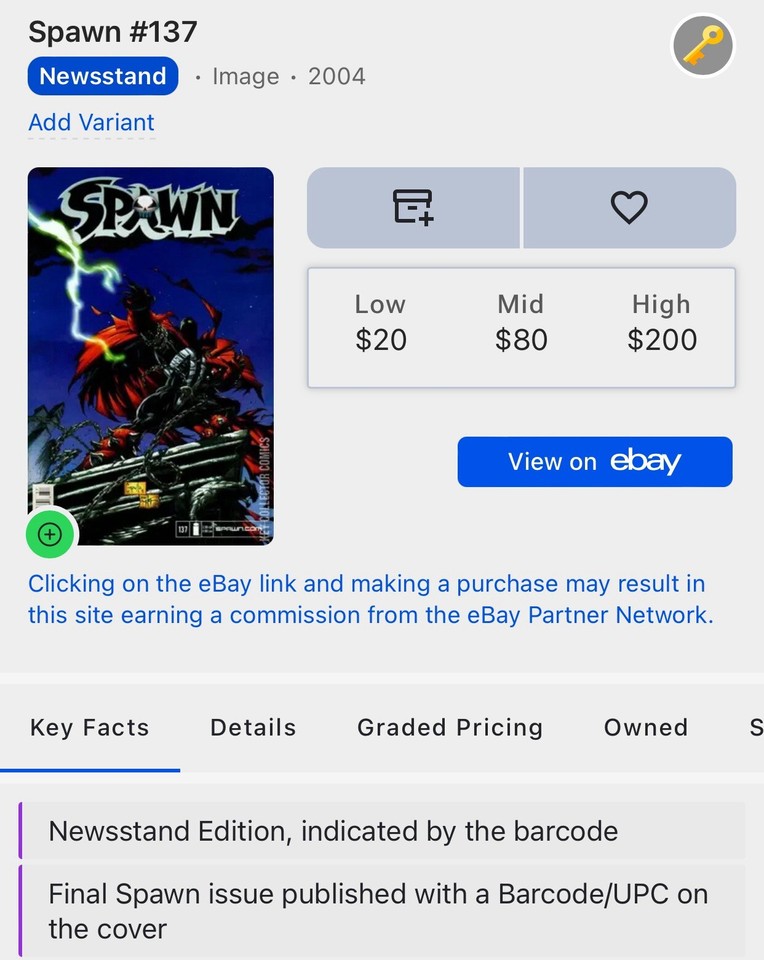Image resolution: width=764 pixels, height=960 pixels.
Task: Select the Low $20 price value
Action: point(380,340)
